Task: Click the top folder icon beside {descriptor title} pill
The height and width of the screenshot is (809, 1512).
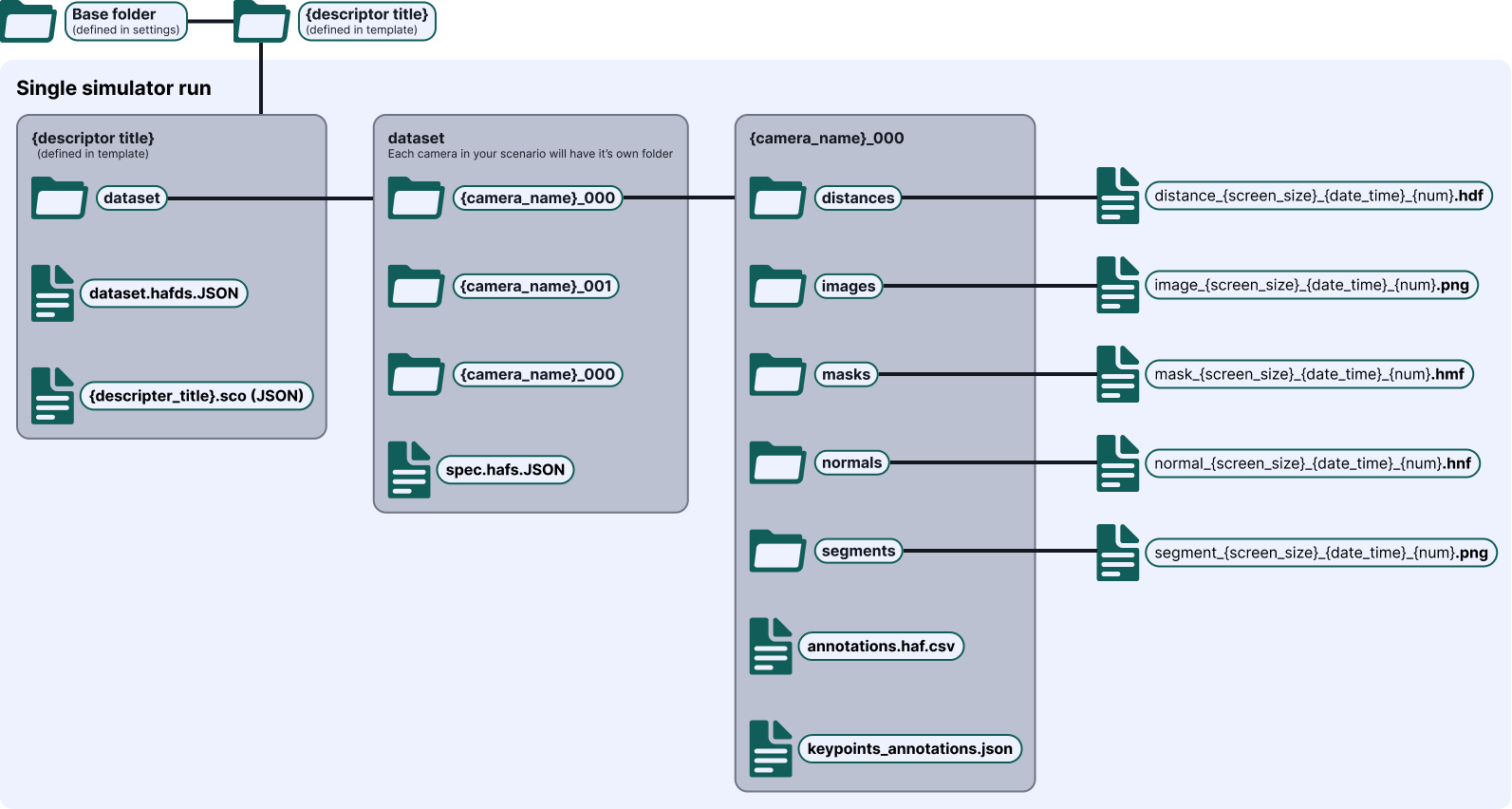Action: click(261, 21)
